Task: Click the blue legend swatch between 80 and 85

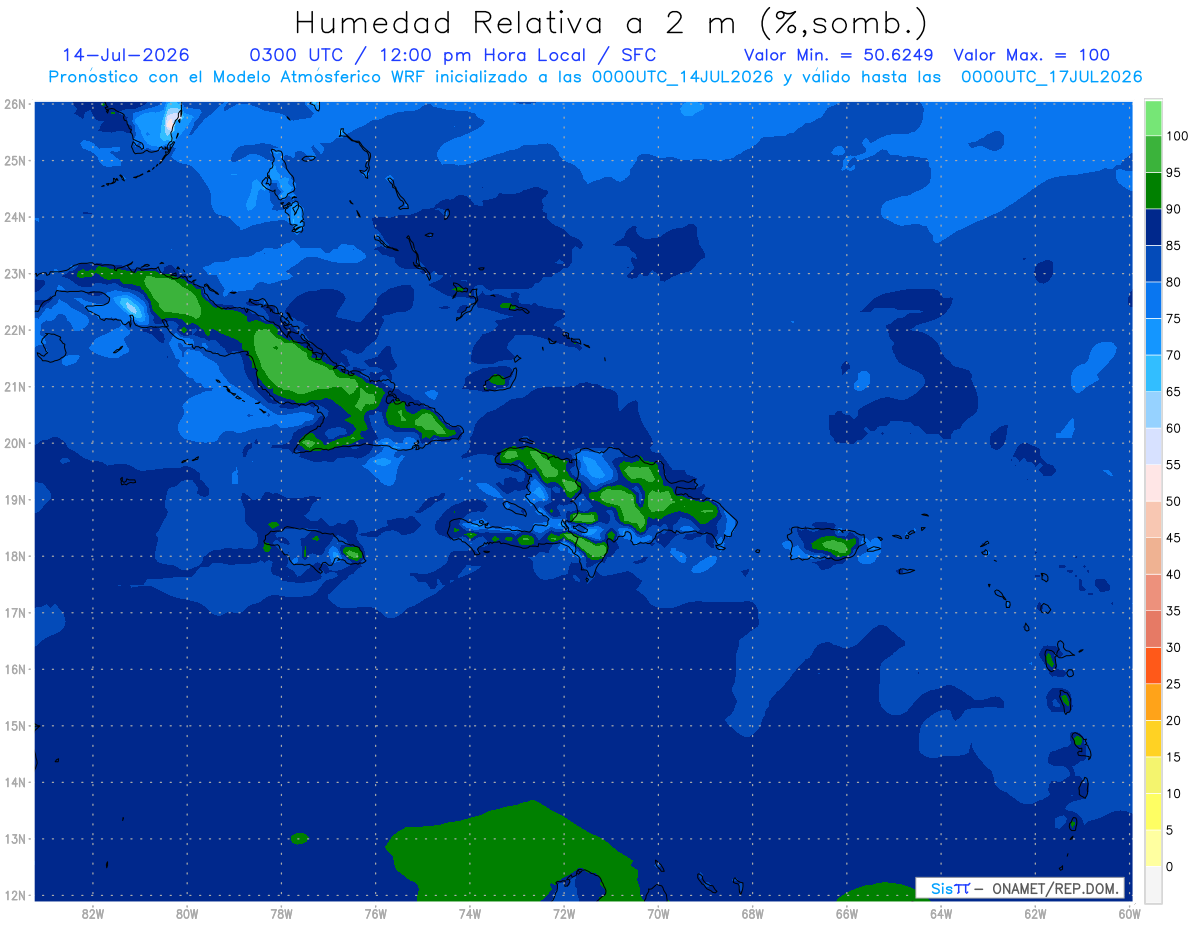Action: (1153, 263)
